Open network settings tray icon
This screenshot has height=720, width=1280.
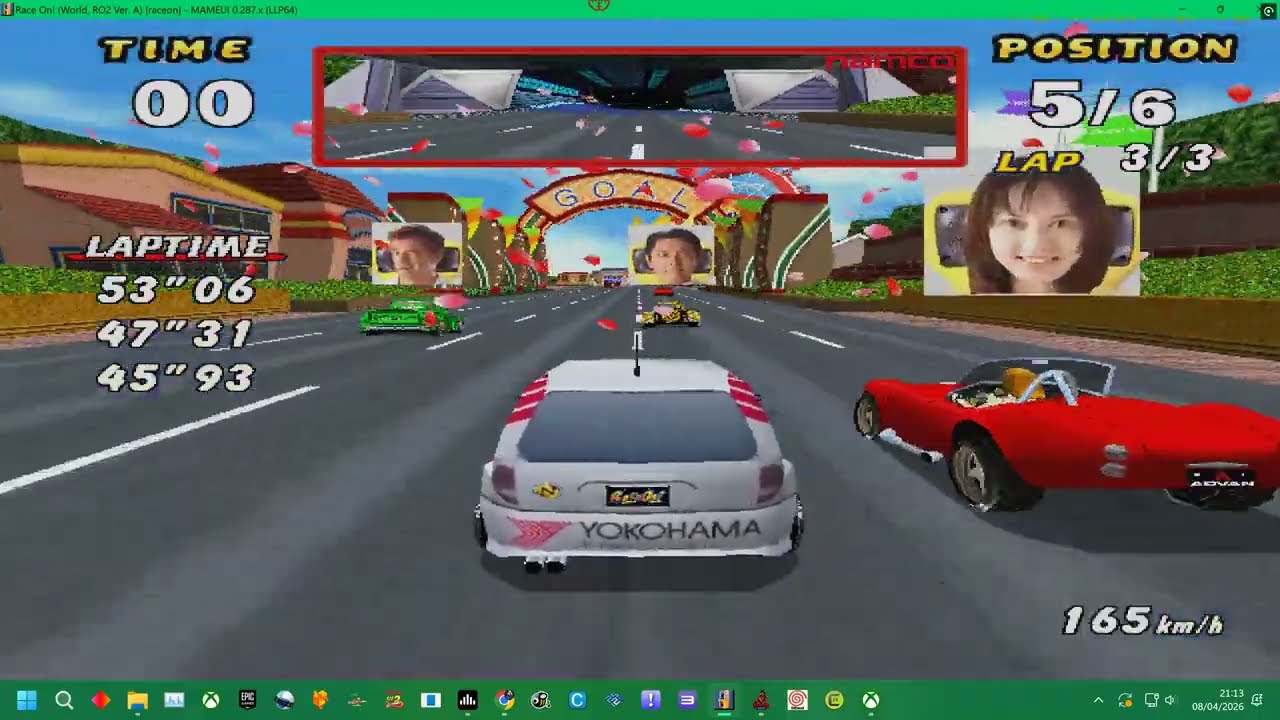point(1151,700)
